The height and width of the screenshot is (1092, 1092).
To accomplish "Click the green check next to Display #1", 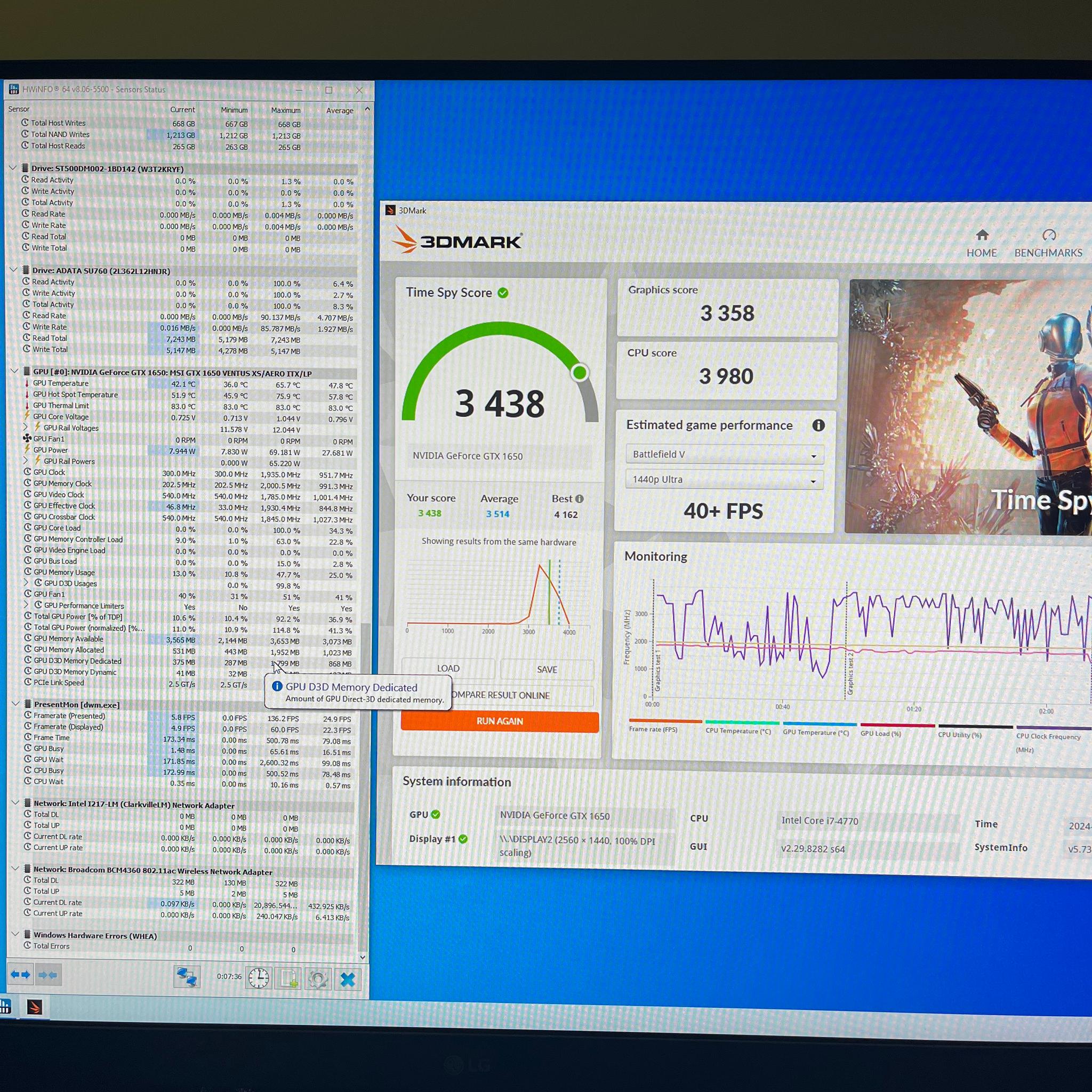I will click(x=463, y=839).
